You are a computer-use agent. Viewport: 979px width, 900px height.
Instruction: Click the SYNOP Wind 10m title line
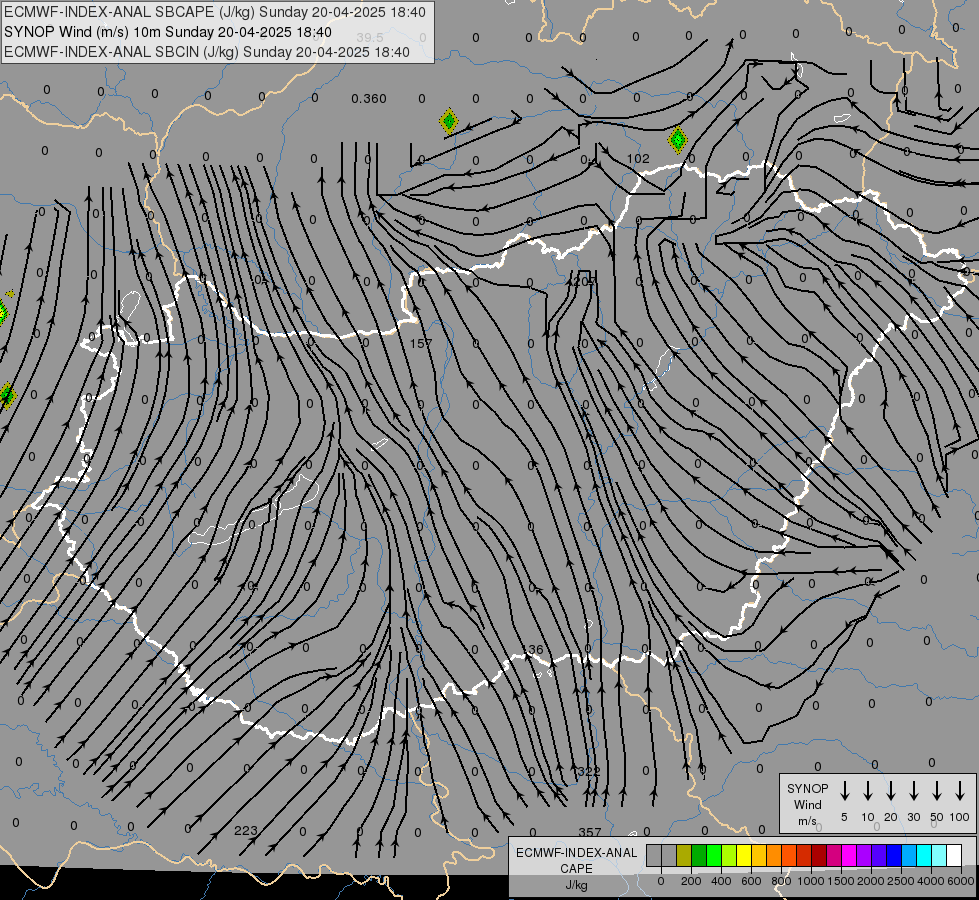(x=168, y=32)
